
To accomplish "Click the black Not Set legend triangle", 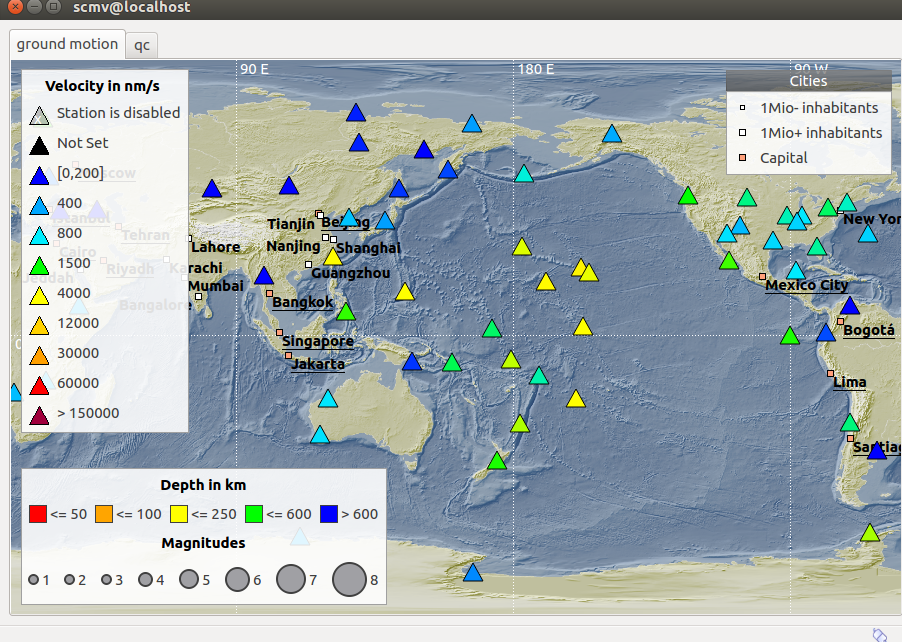I will click(x=39, y=146).
